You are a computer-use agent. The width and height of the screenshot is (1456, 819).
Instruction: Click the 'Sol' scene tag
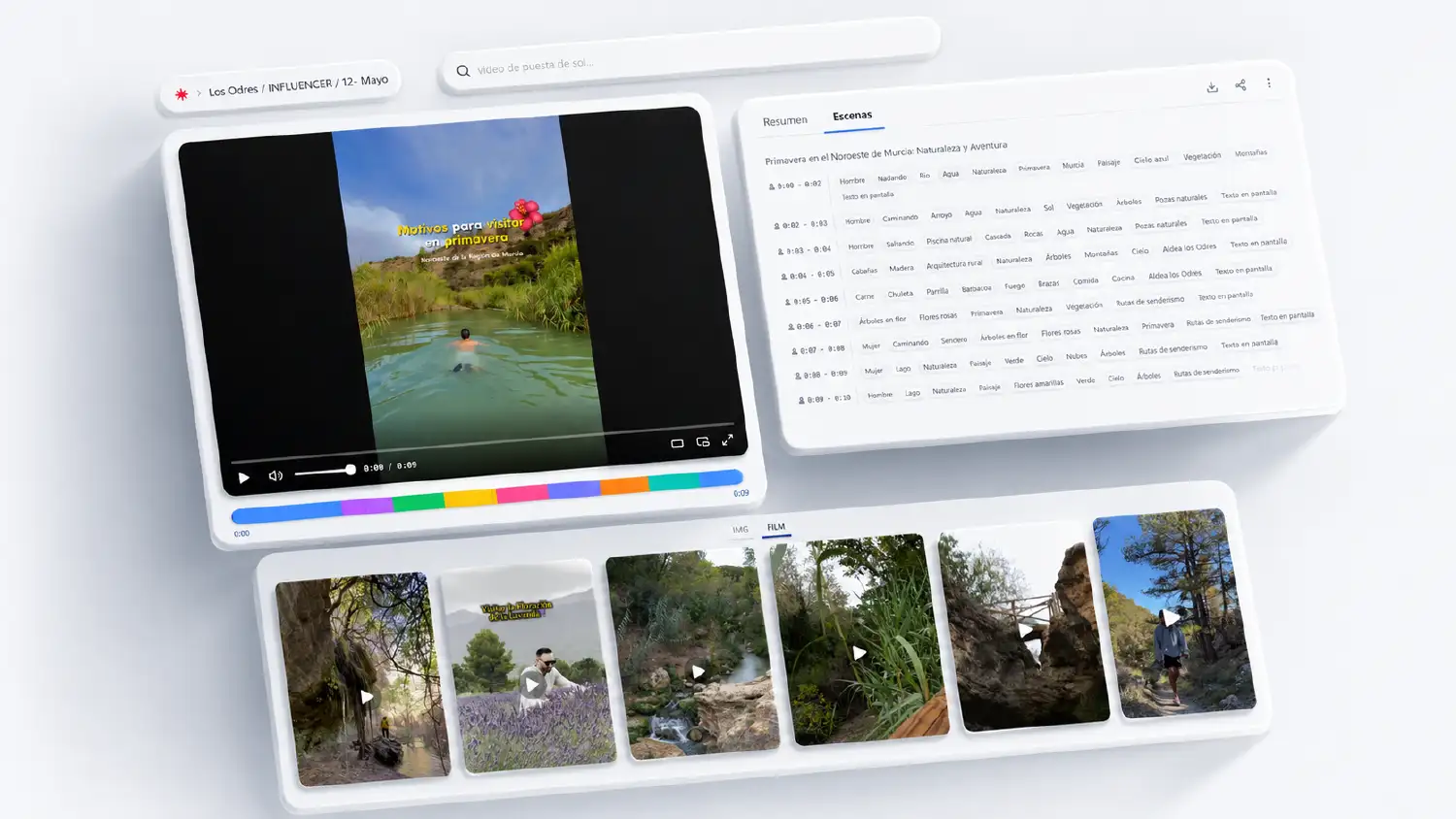(x=1048, y=208)
